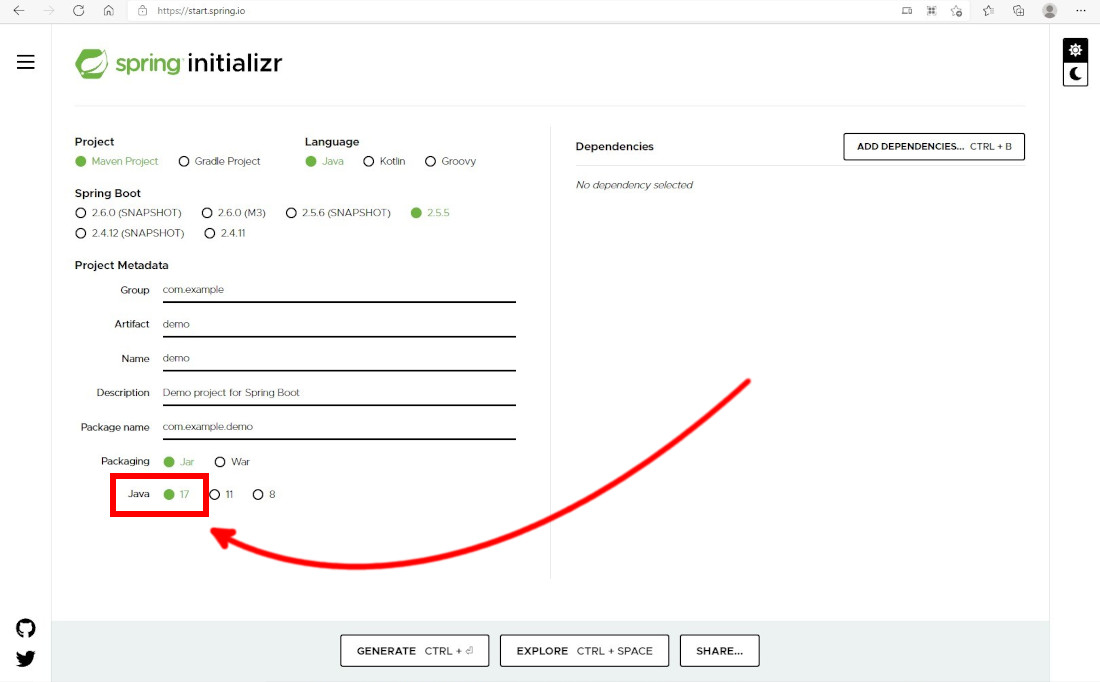Select Gradle Project radio option
Screen dimensions: 1100x682
184,161
